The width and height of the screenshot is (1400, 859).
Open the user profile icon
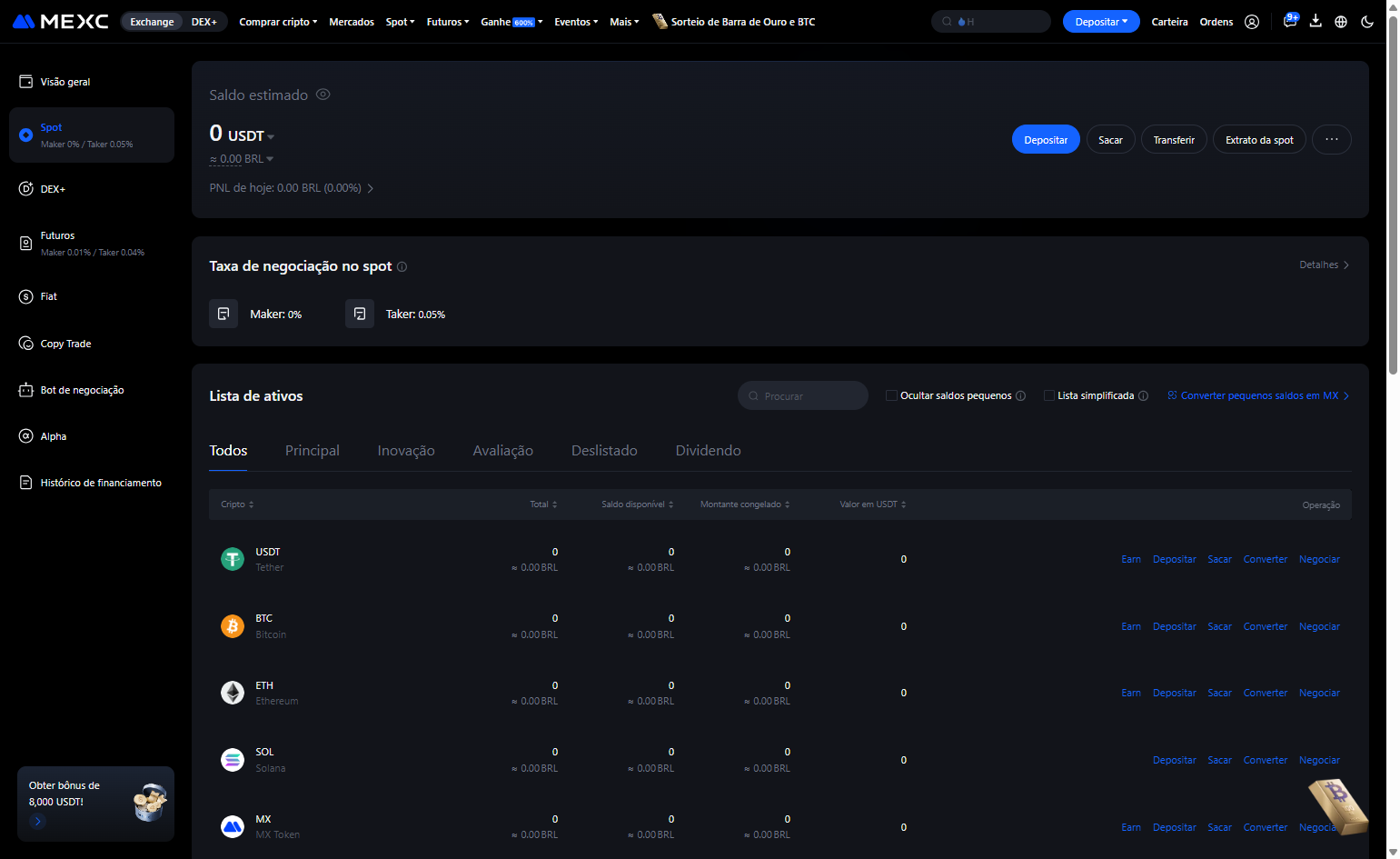1252,22
